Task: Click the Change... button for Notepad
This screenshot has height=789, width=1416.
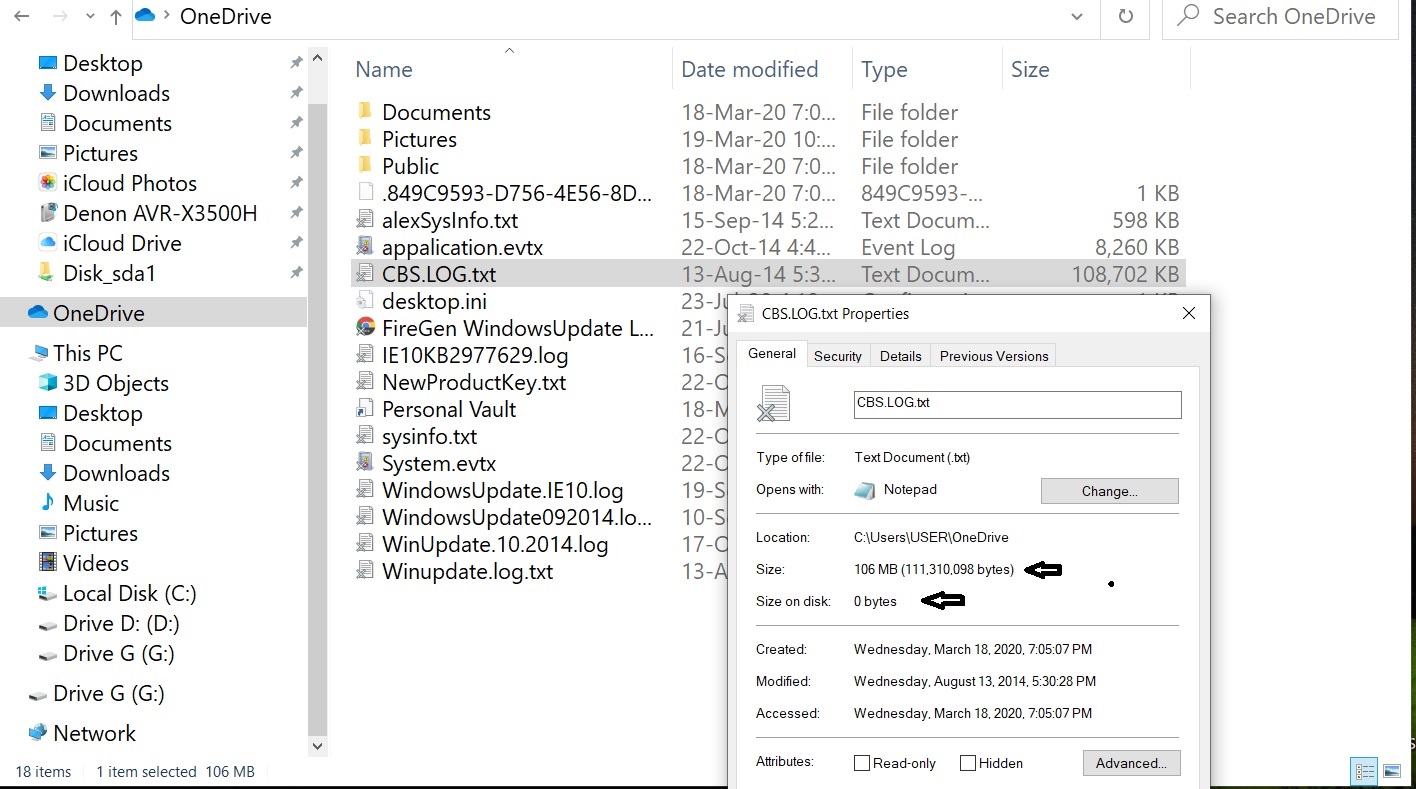Action: point(1109,491)
